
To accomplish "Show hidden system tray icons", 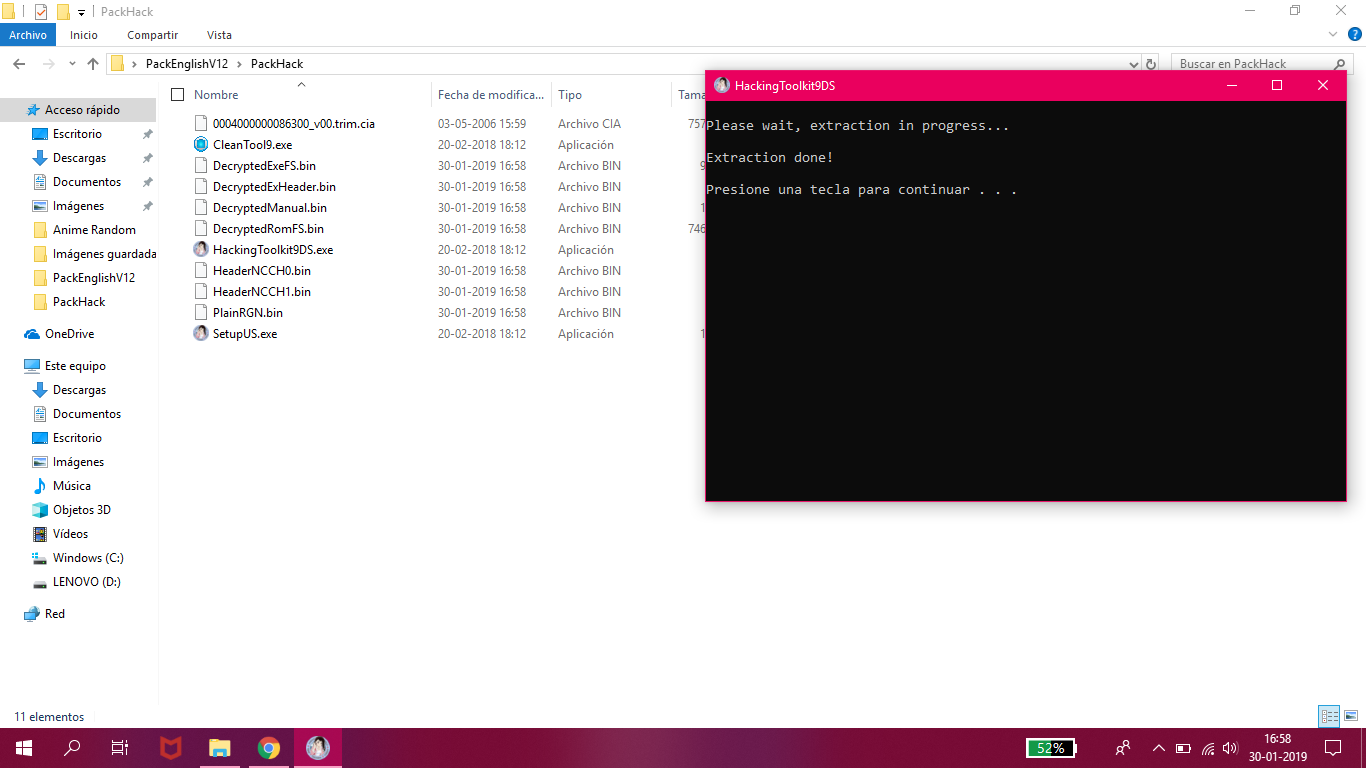I will coord(1159,748).
